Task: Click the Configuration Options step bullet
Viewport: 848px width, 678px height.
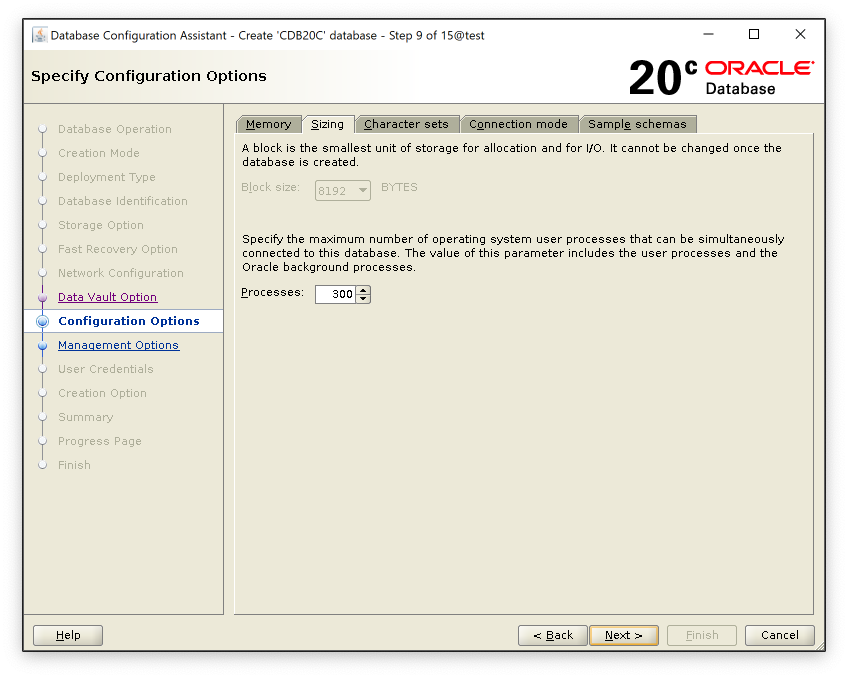Action: pyautogui.click(x=42, y=321)
